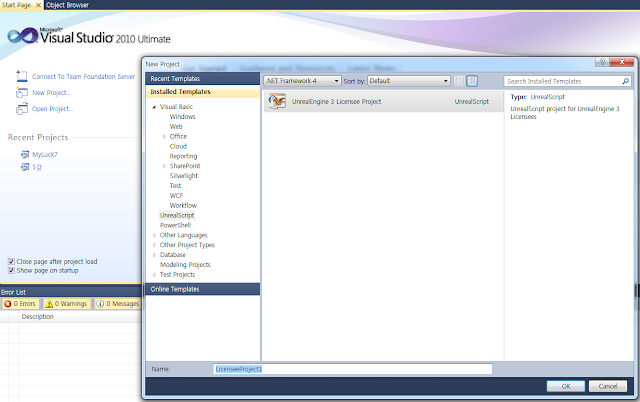Click the New Project... link
The image size is (640, 402).
[x=51, y=93]
